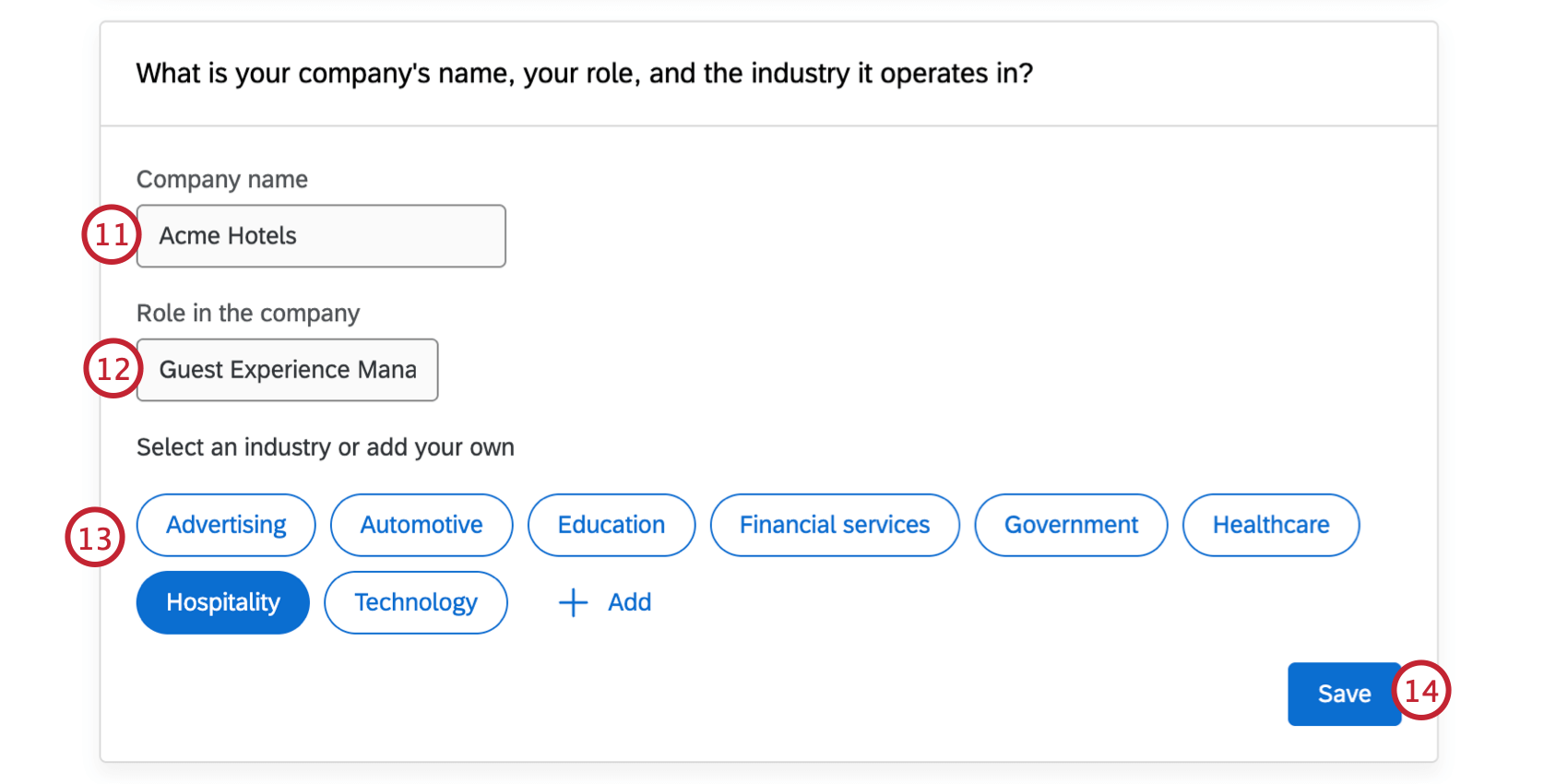Click the "Company name" field label
This screenshot has height=784, width=1568.
point(222,179)
